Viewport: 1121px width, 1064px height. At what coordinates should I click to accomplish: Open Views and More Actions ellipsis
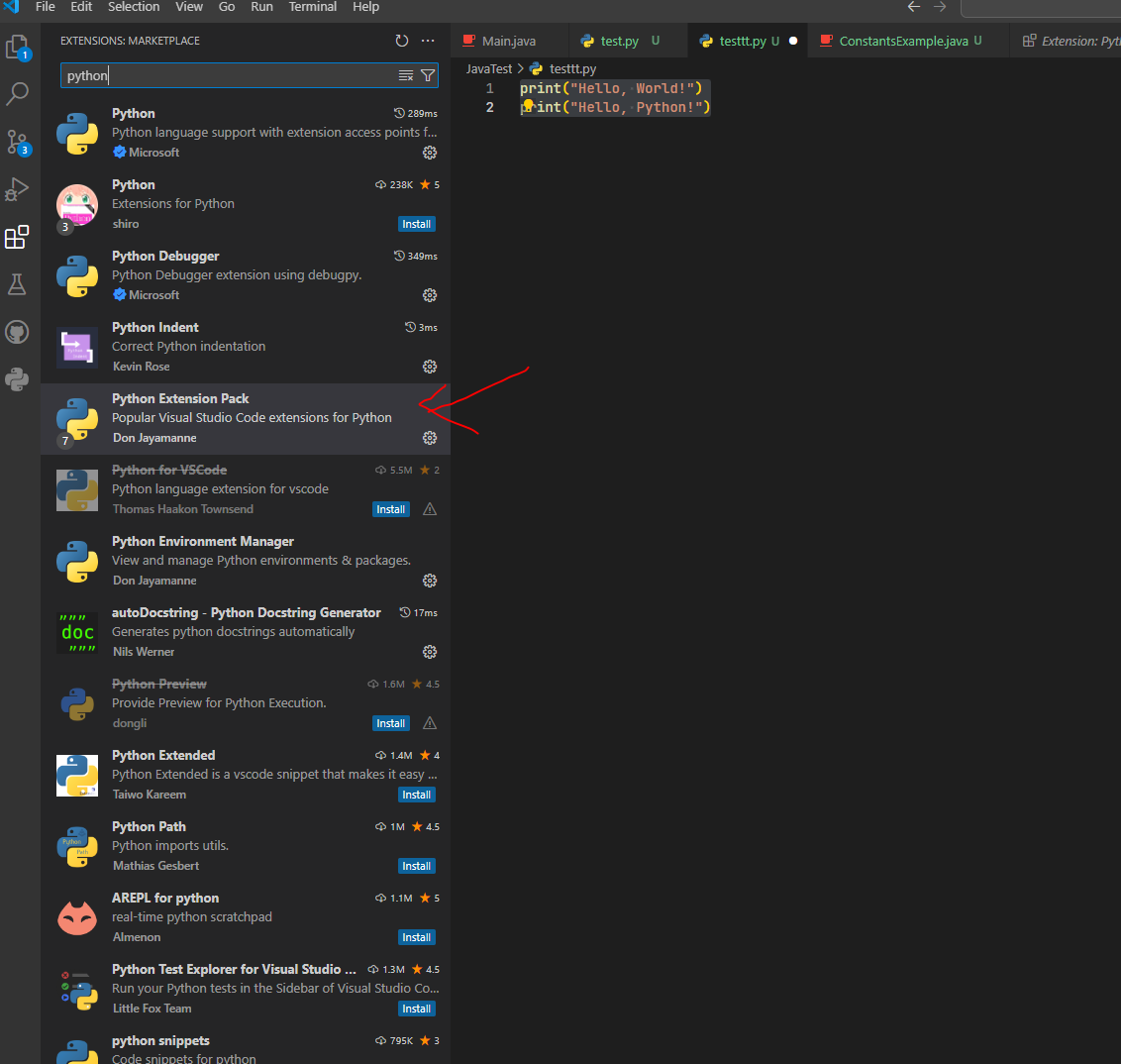428,41
